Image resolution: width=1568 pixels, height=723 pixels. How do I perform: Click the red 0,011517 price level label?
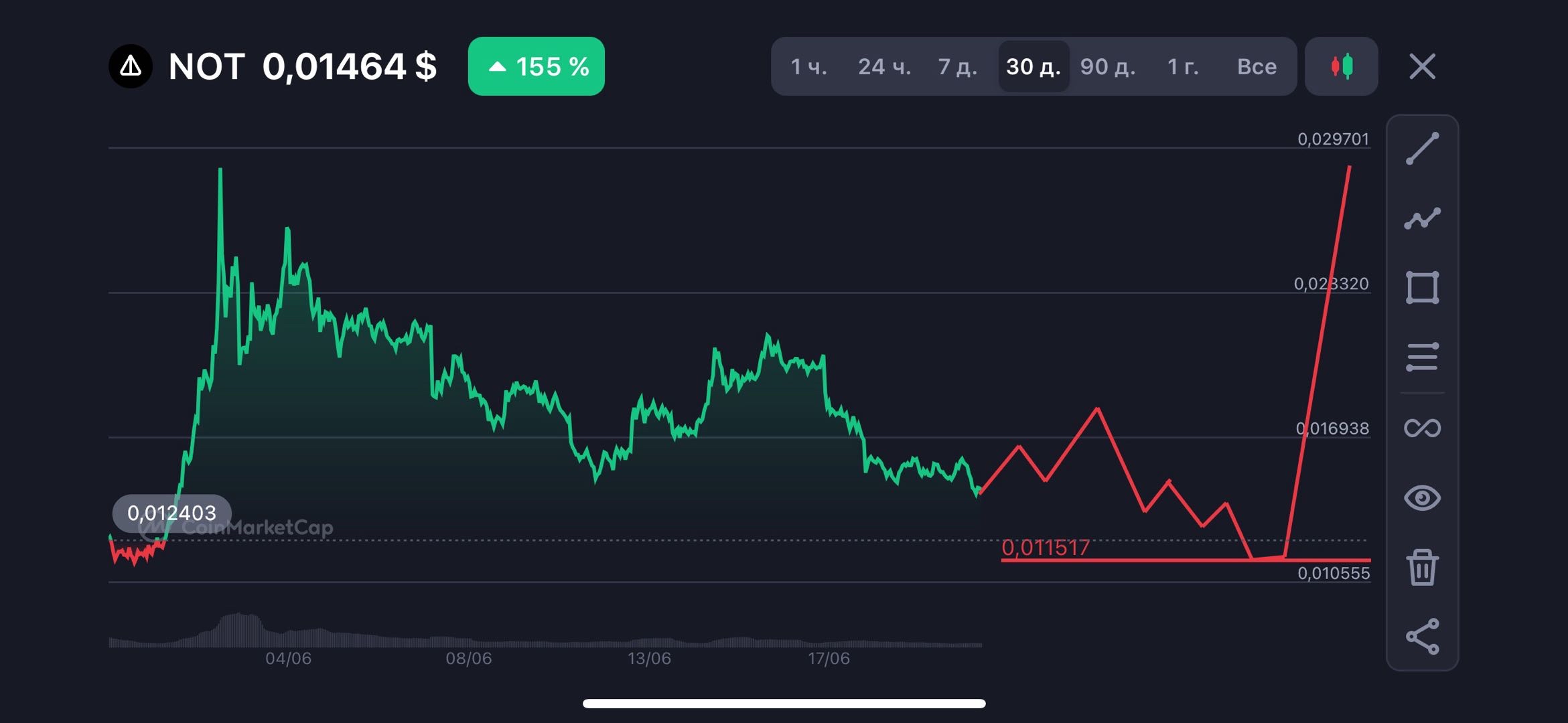[1045, 548]
